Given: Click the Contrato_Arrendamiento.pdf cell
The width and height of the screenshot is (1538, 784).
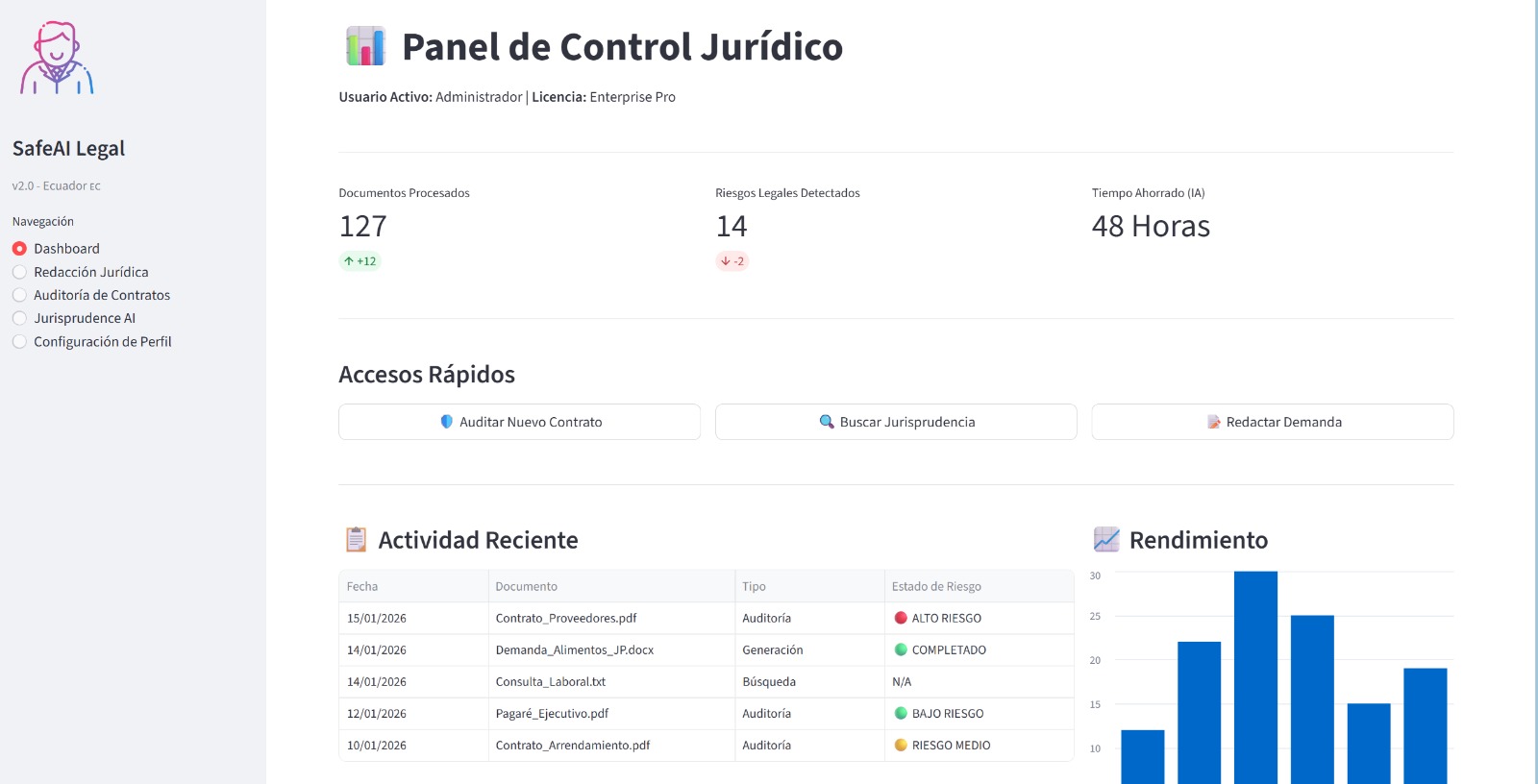Looking at the screenshot, I should tap(611, 745).
